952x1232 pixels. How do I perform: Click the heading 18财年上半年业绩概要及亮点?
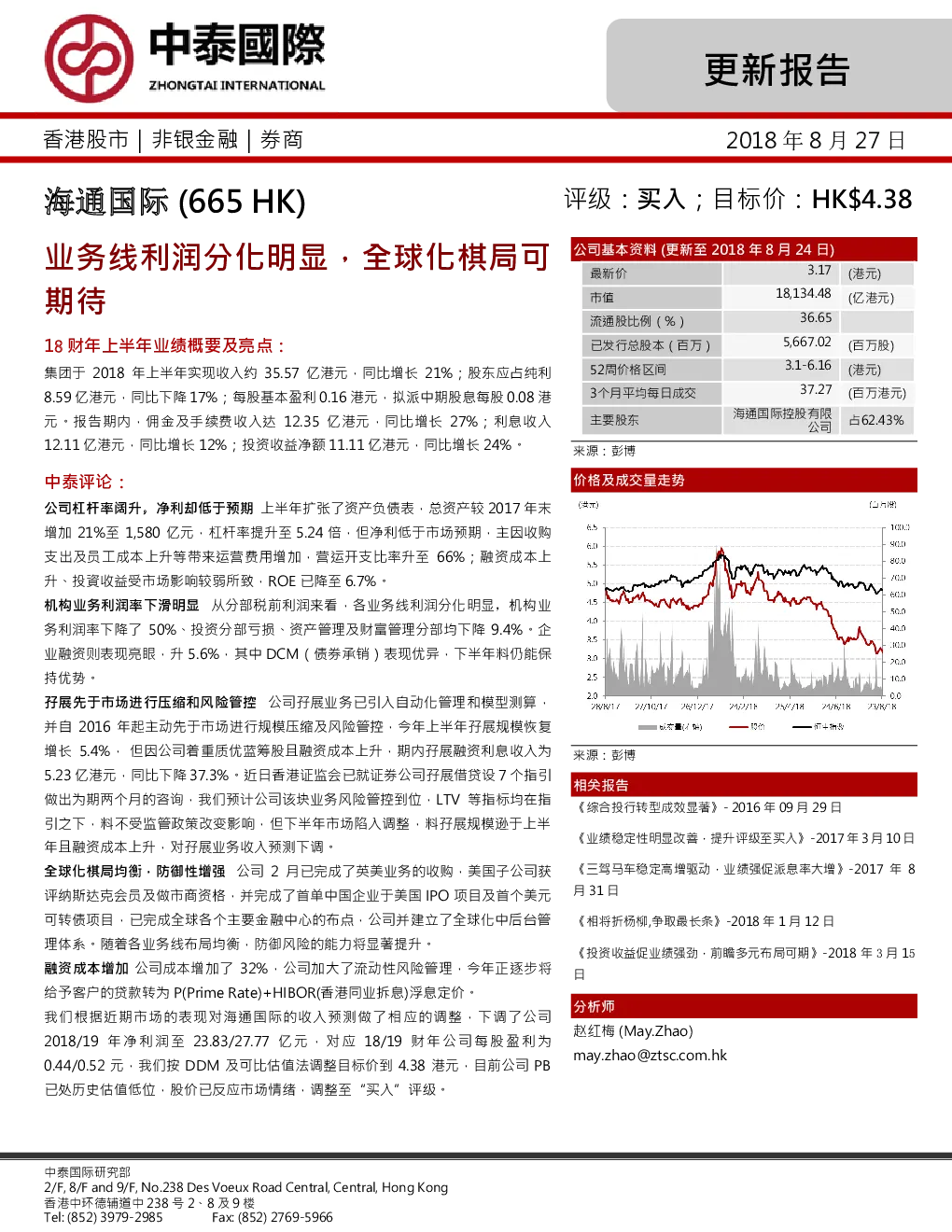pyautogui.click(x=164, y=345)
